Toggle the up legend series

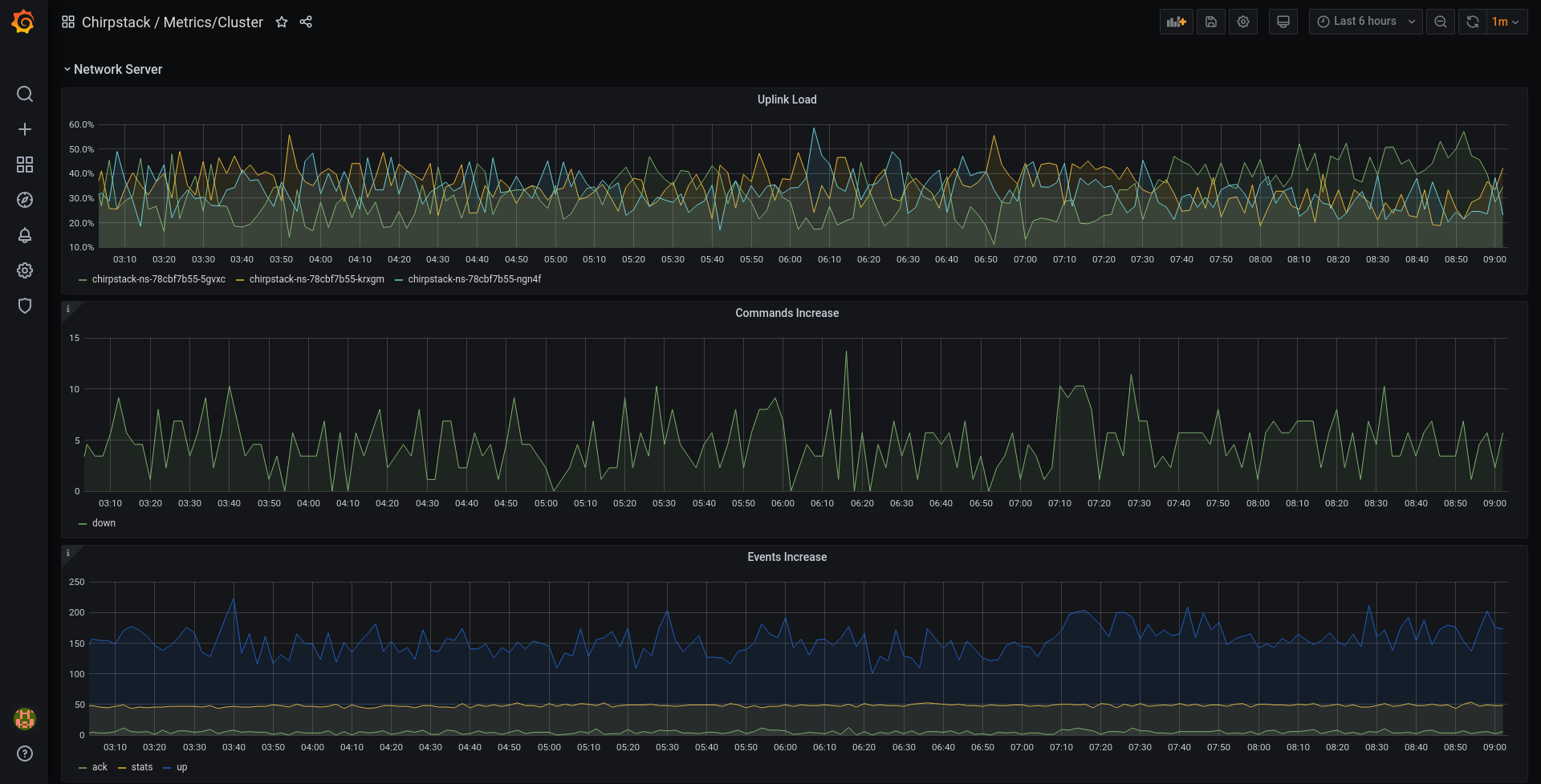click(182, 767)
